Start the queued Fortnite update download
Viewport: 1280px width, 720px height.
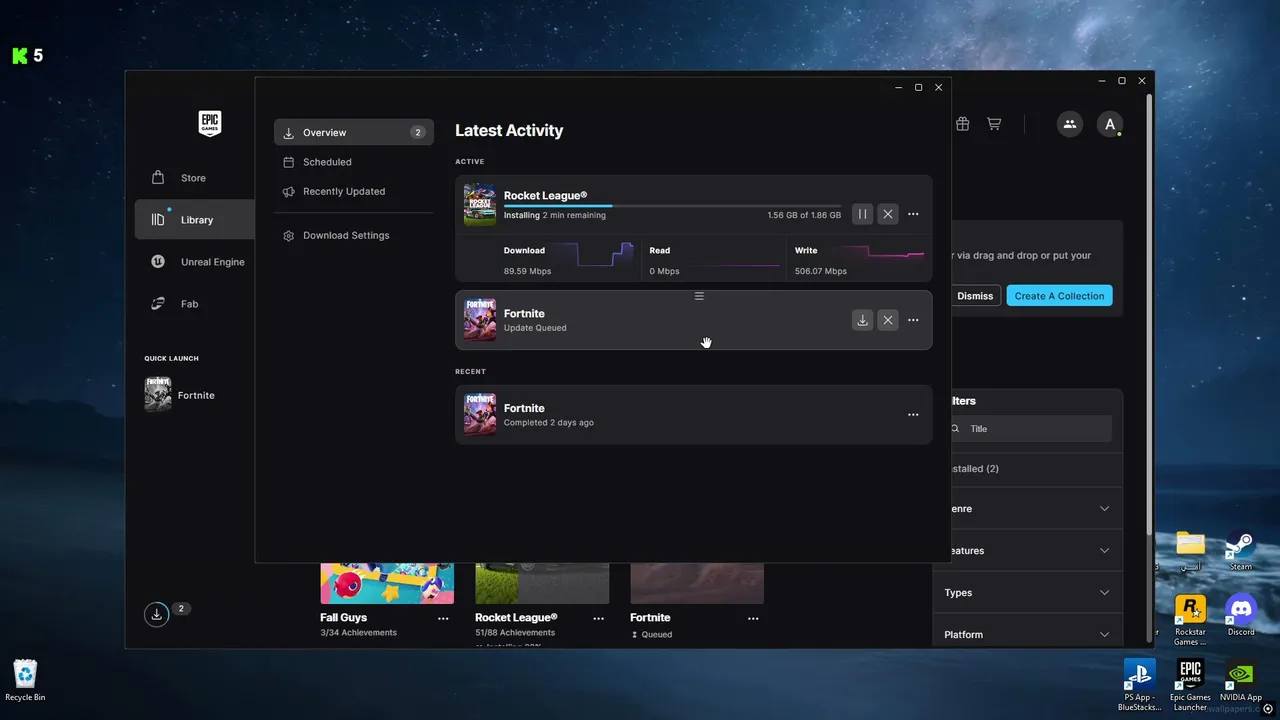(x=862, y=320)
